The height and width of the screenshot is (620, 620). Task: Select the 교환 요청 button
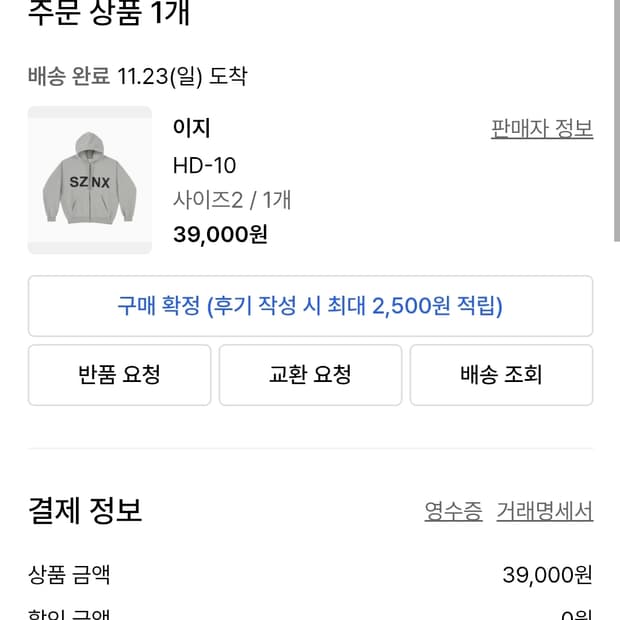click(x=310, y=375)
